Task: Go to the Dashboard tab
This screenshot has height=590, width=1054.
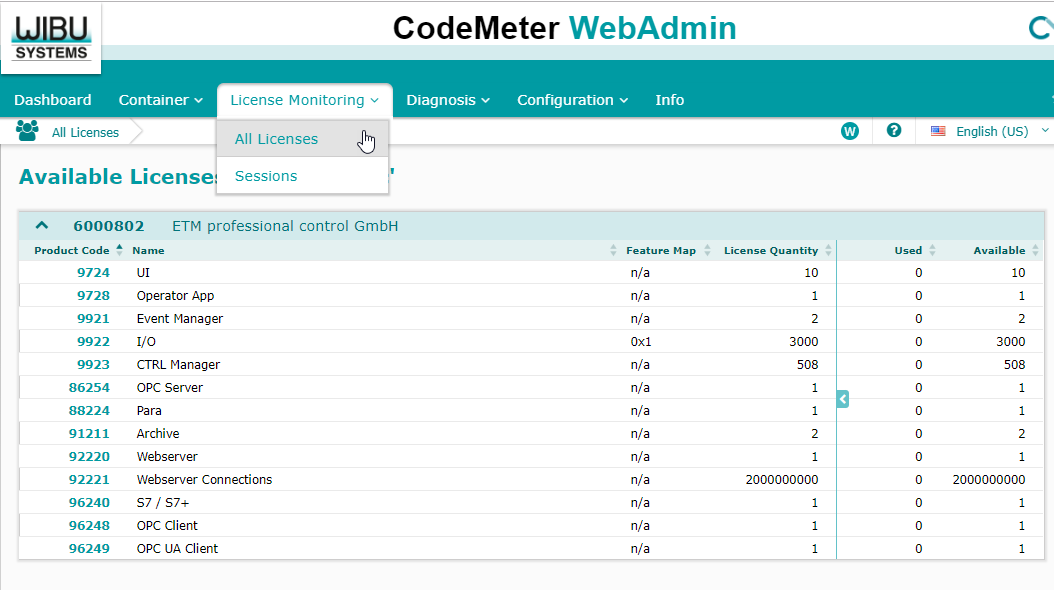Action: [53, 100]
